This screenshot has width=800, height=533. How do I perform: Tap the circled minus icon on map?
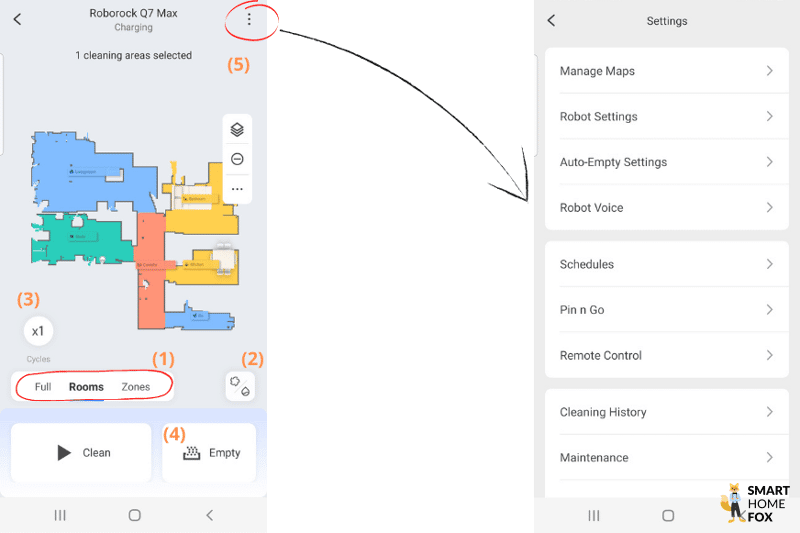[x=237, y=159]
